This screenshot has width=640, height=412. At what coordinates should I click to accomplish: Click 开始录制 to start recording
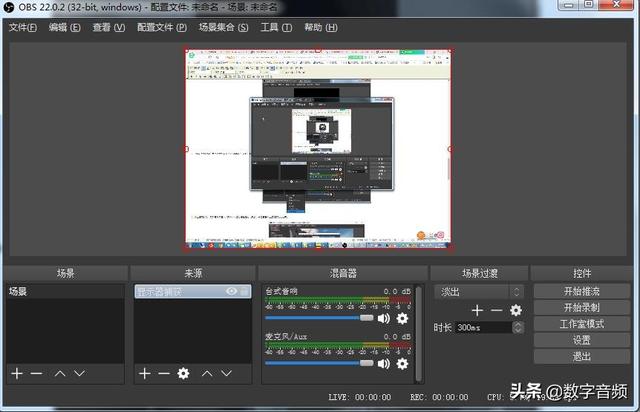point(582,307)
